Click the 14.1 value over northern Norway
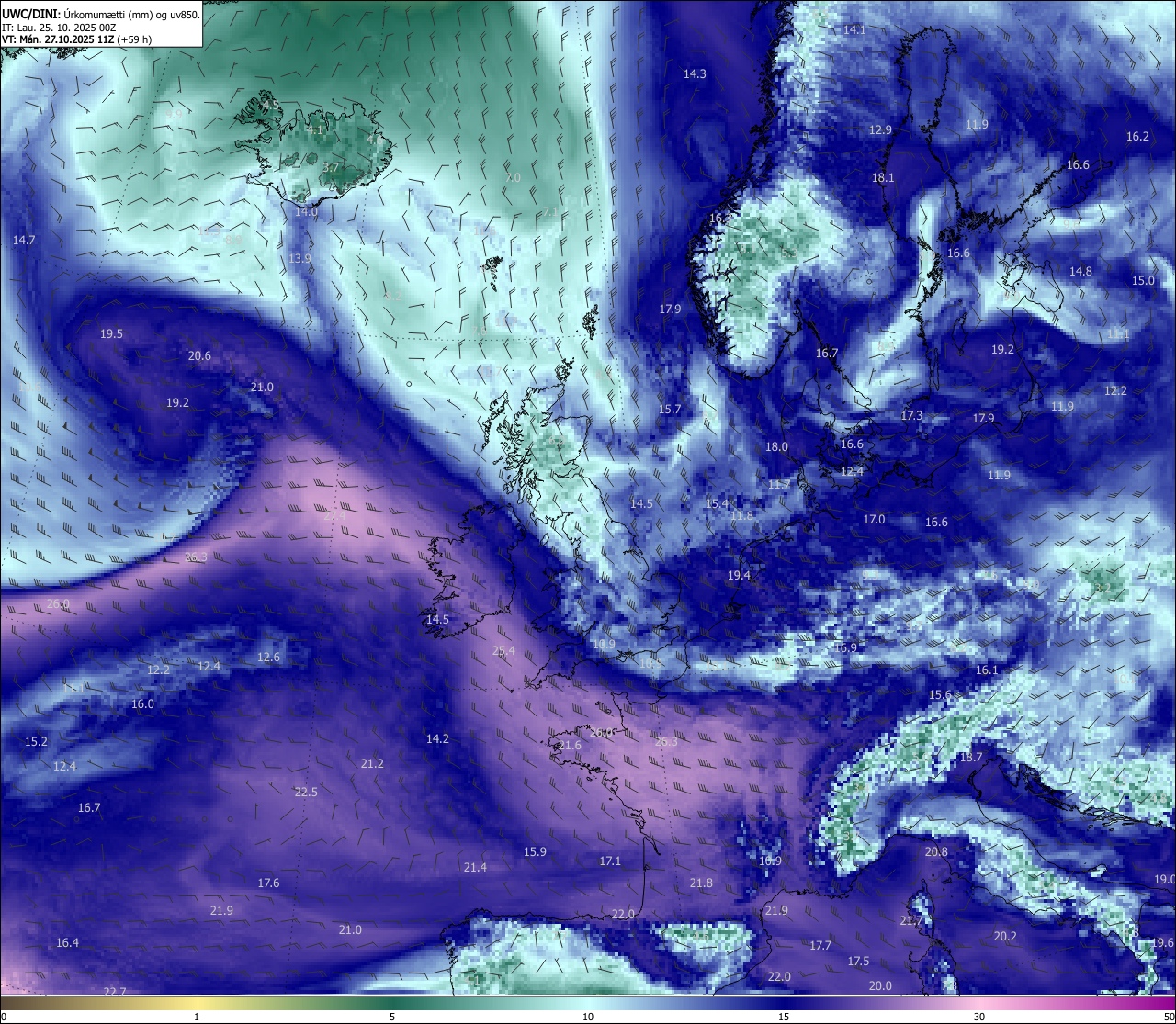This screenshot has width=1176, height=1024. pyautogui.click(x=854, y=30)
